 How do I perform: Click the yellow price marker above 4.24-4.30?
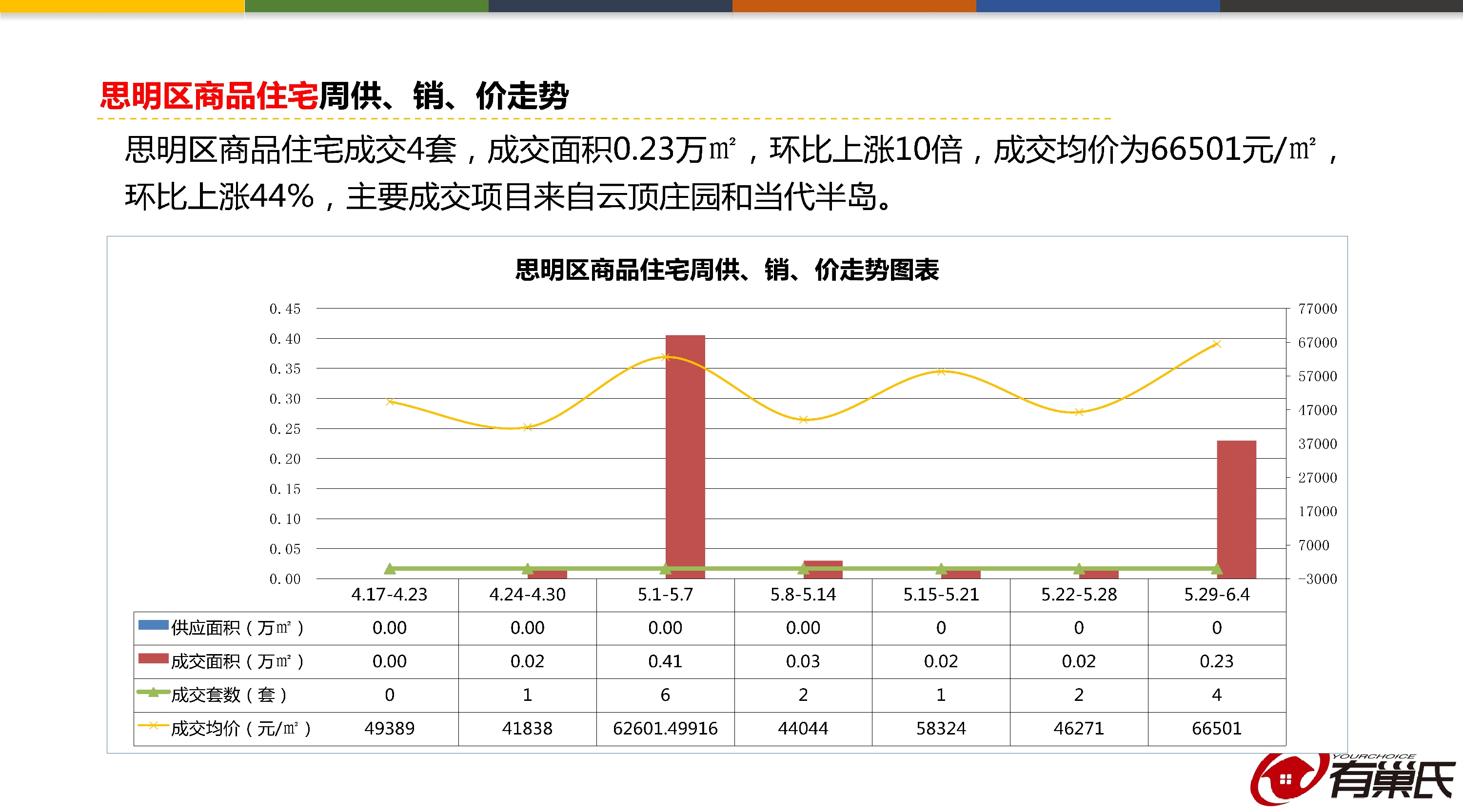click(528, 427)
